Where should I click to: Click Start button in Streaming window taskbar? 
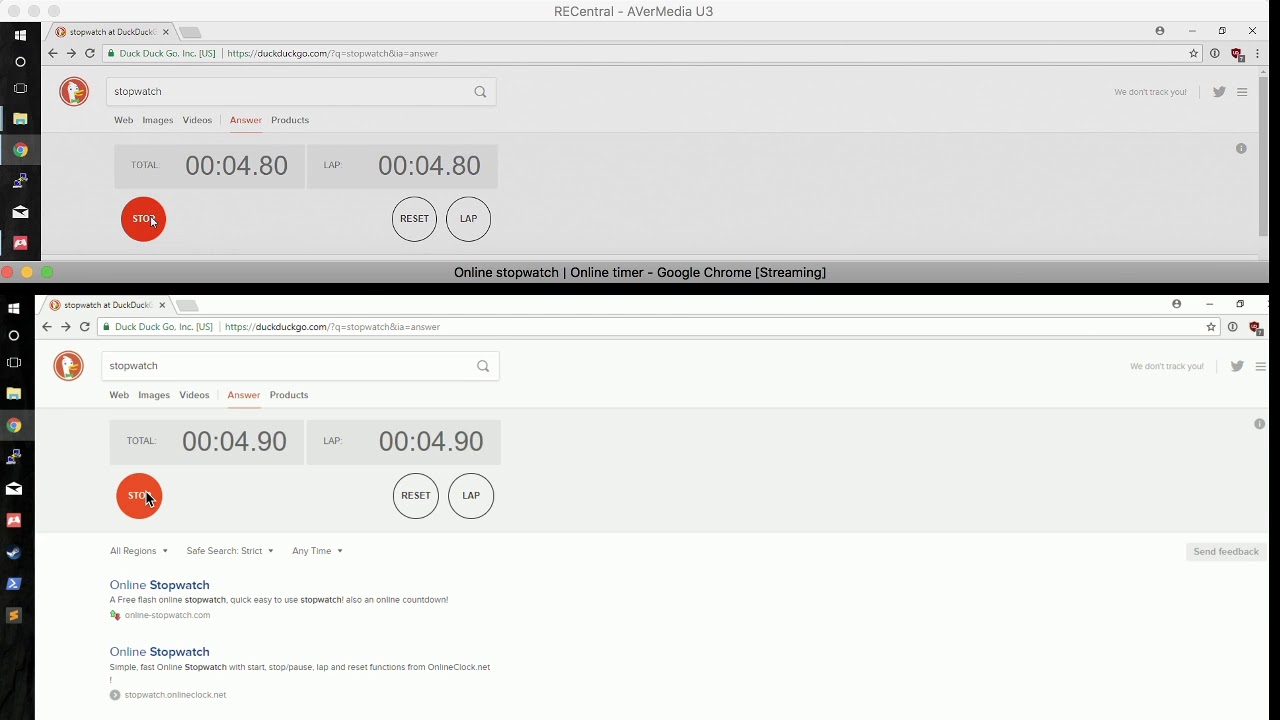14,309
